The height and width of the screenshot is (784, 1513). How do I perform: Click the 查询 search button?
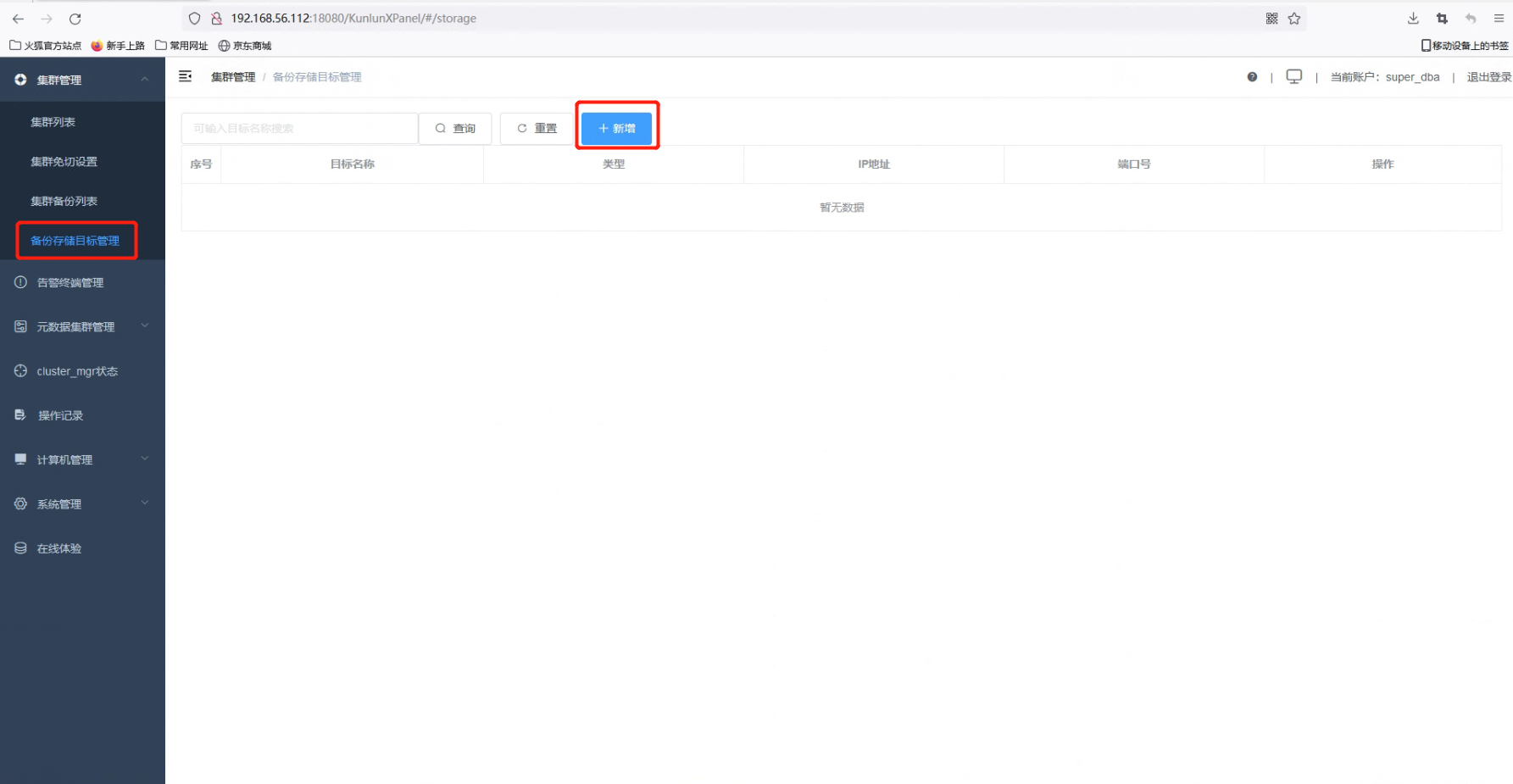[455, 129]
